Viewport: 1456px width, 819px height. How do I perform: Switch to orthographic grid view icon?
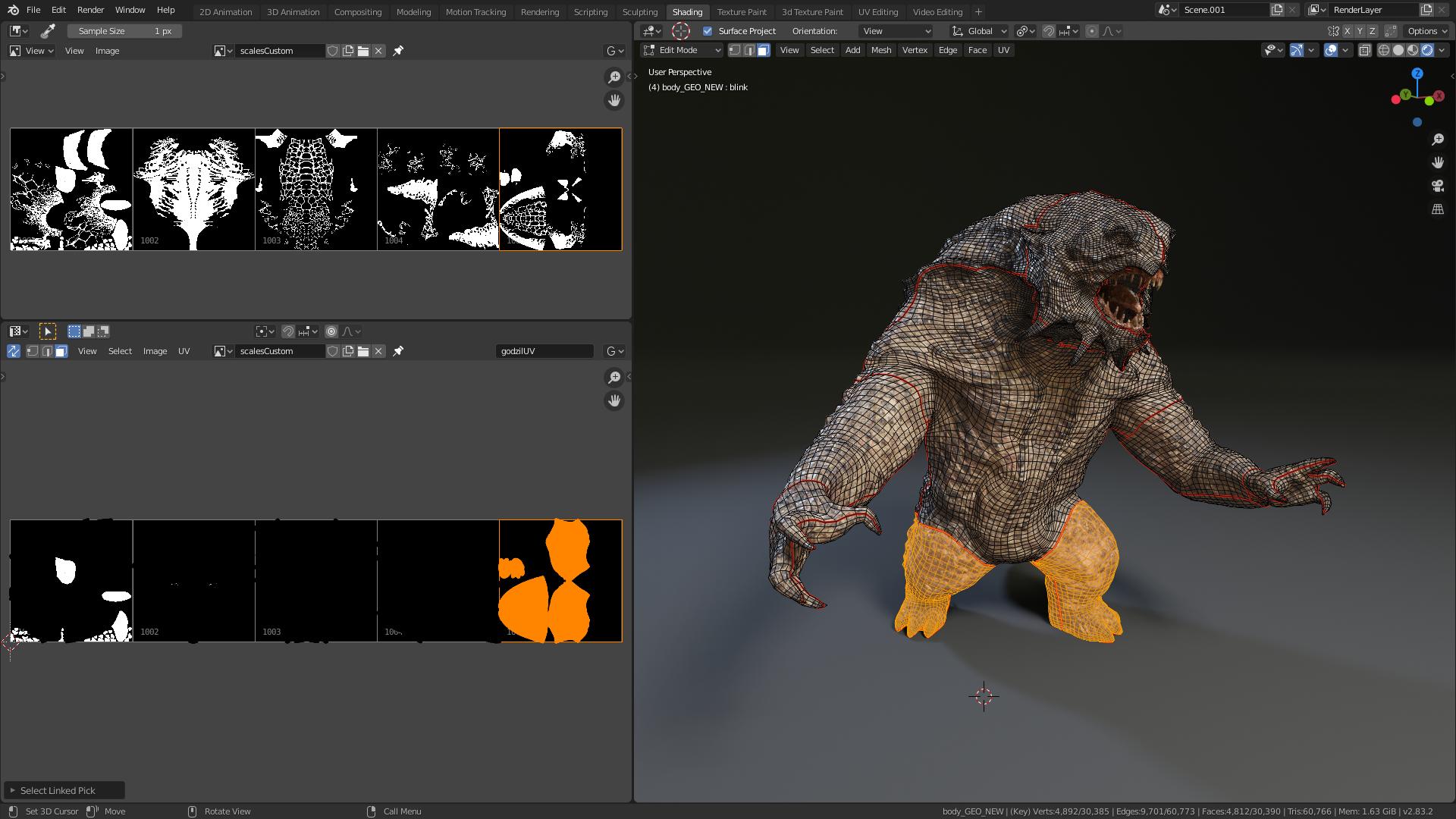click(x=1438, y=209)
